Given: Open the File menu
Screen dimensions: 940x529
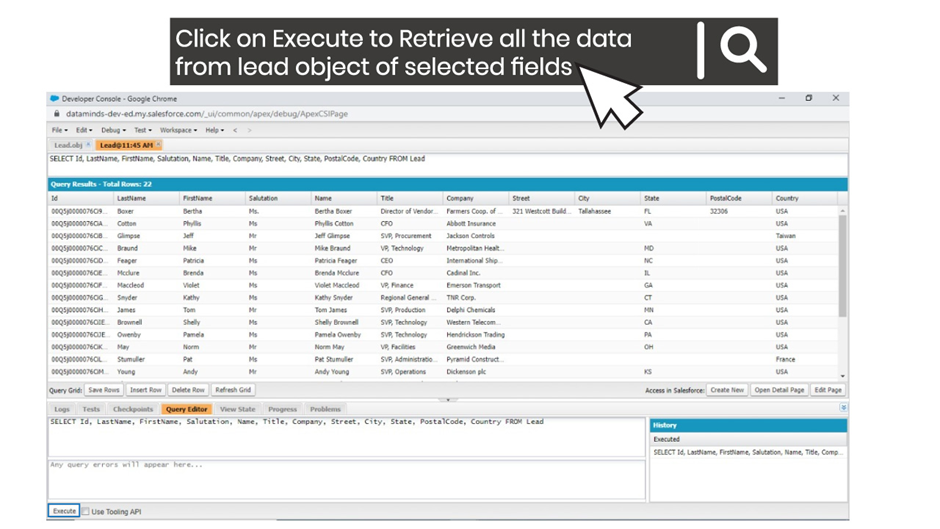Looking at the screenshot, I should coord(59,130).
